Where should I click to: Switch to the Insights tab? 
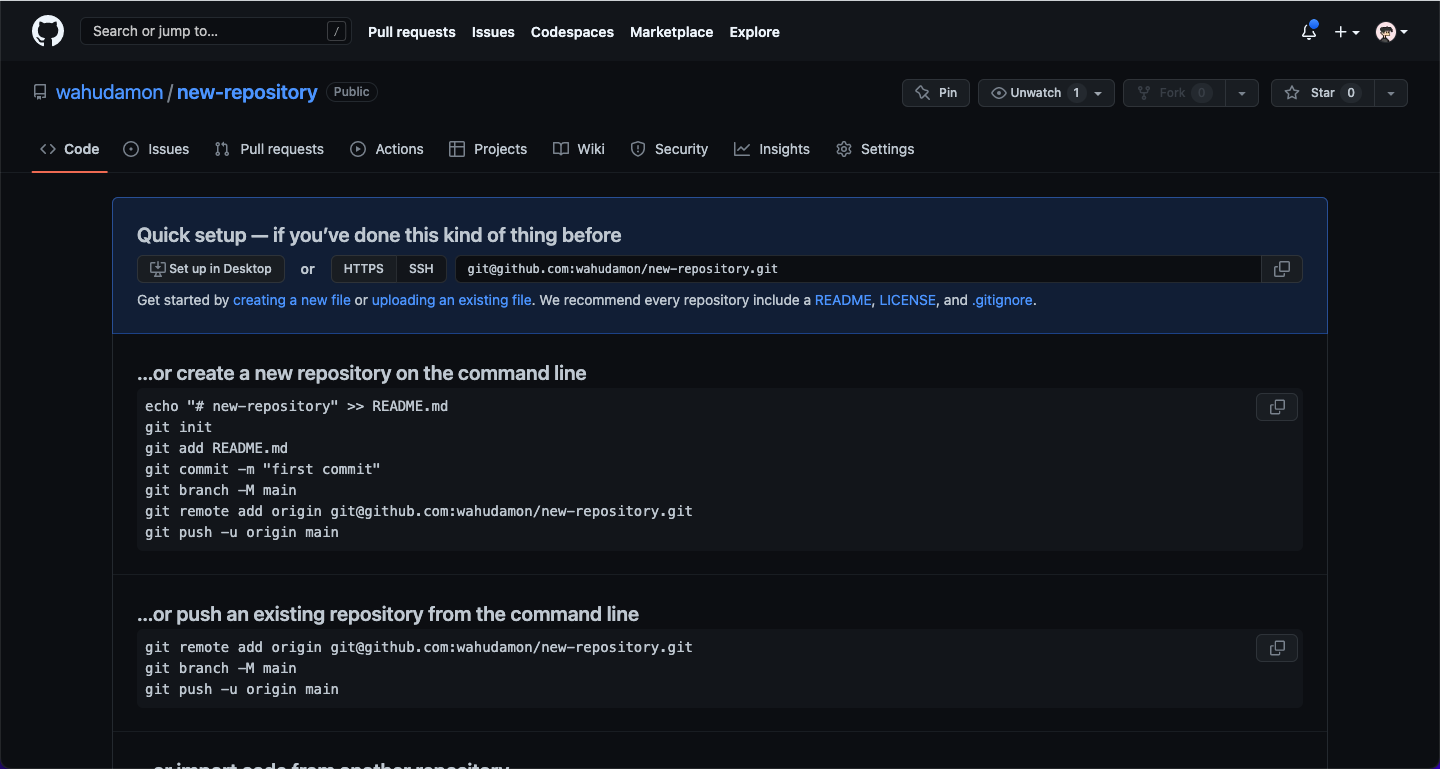(x=772, y=149)
